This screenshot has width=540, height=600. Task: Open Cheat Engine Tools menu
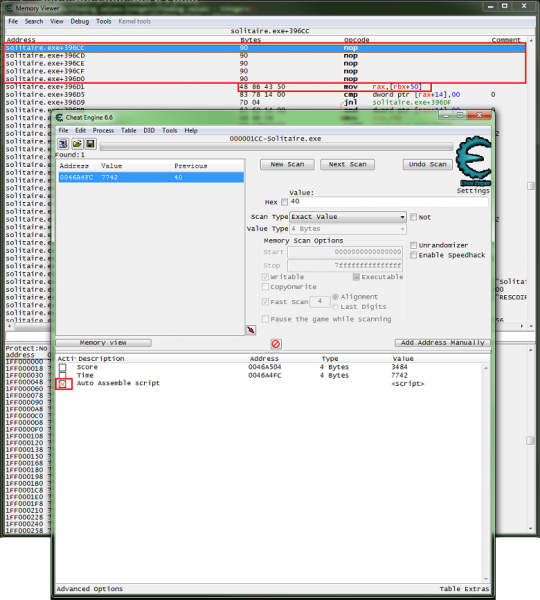click(x=170, y=130)
